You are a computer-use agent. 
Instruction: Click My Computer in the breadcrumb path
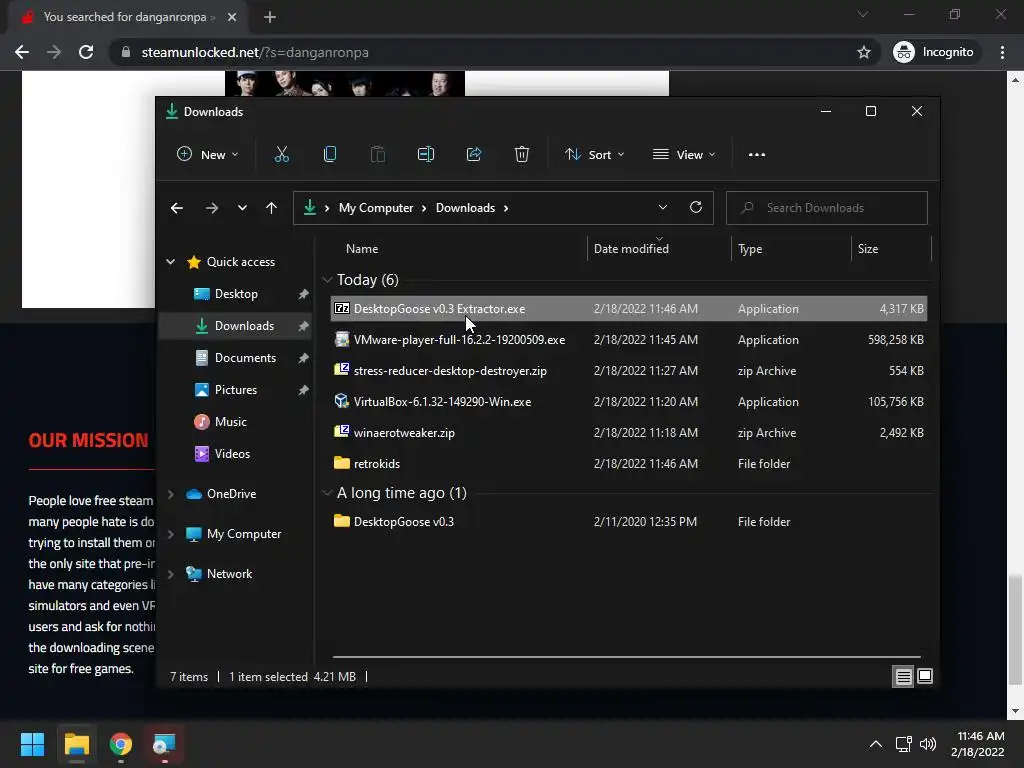tap(376, 208)
